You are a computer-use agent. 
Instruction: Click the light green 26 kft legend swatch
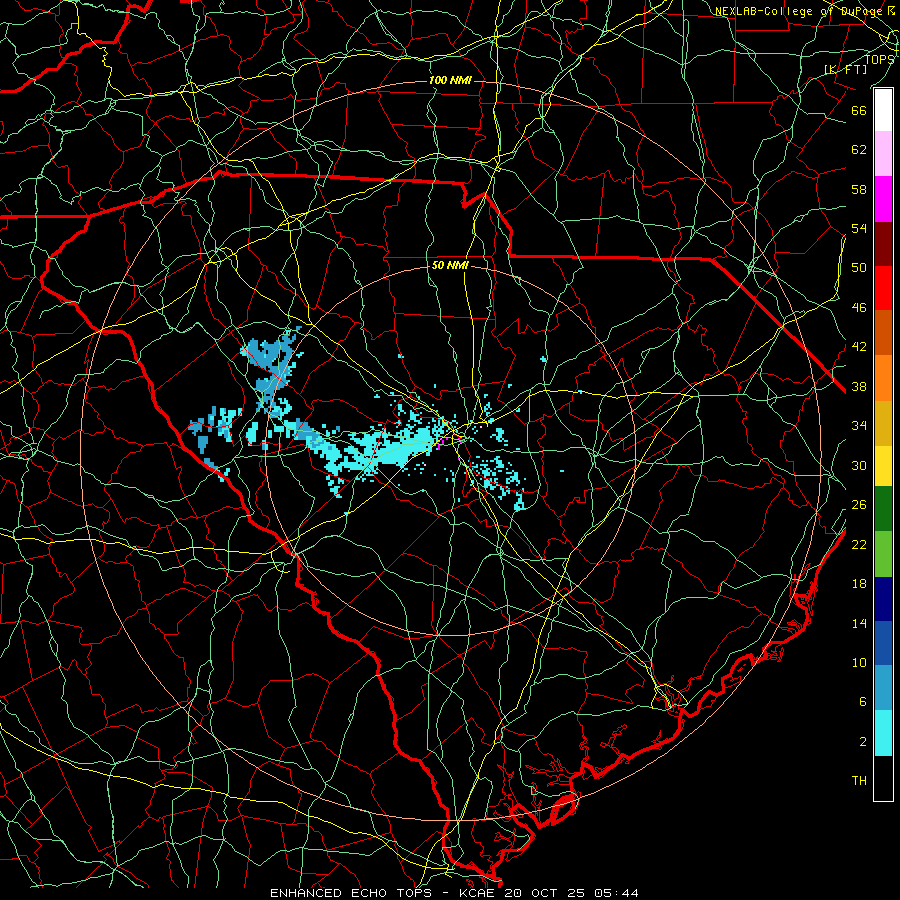click(883, 553)
